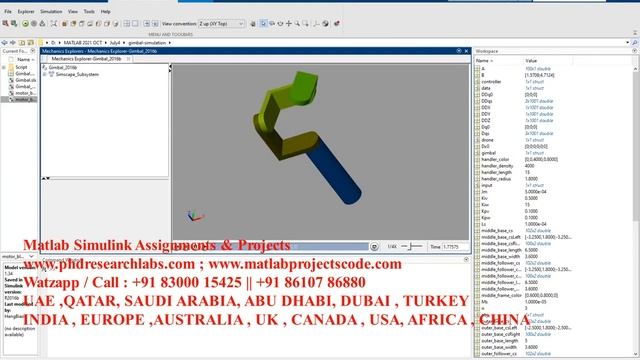
Task: Open the Simulation menu
Action: 51,11
